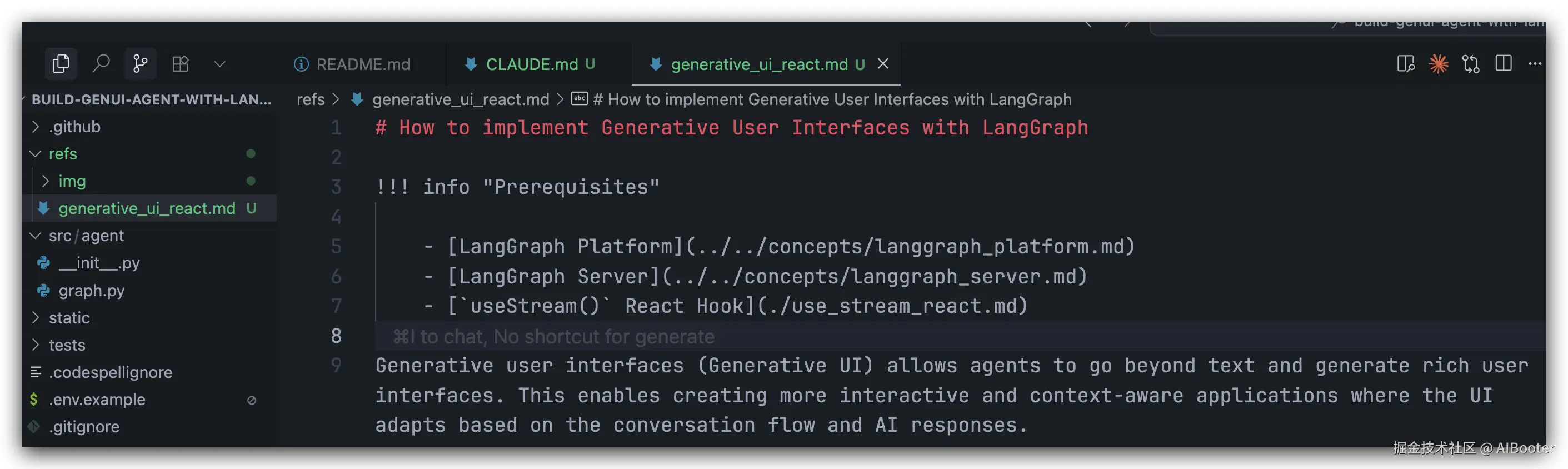
Task: Open the Explorer files icon
Action: coord(61,63)
